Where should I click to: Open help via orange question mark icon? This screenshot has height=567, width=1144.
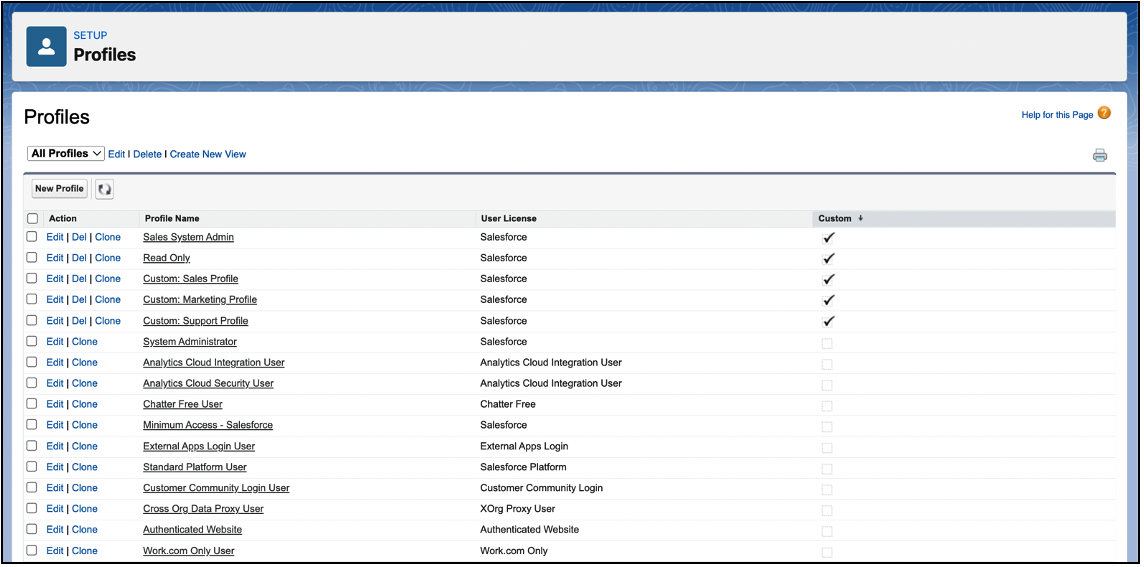[1104, 113]
